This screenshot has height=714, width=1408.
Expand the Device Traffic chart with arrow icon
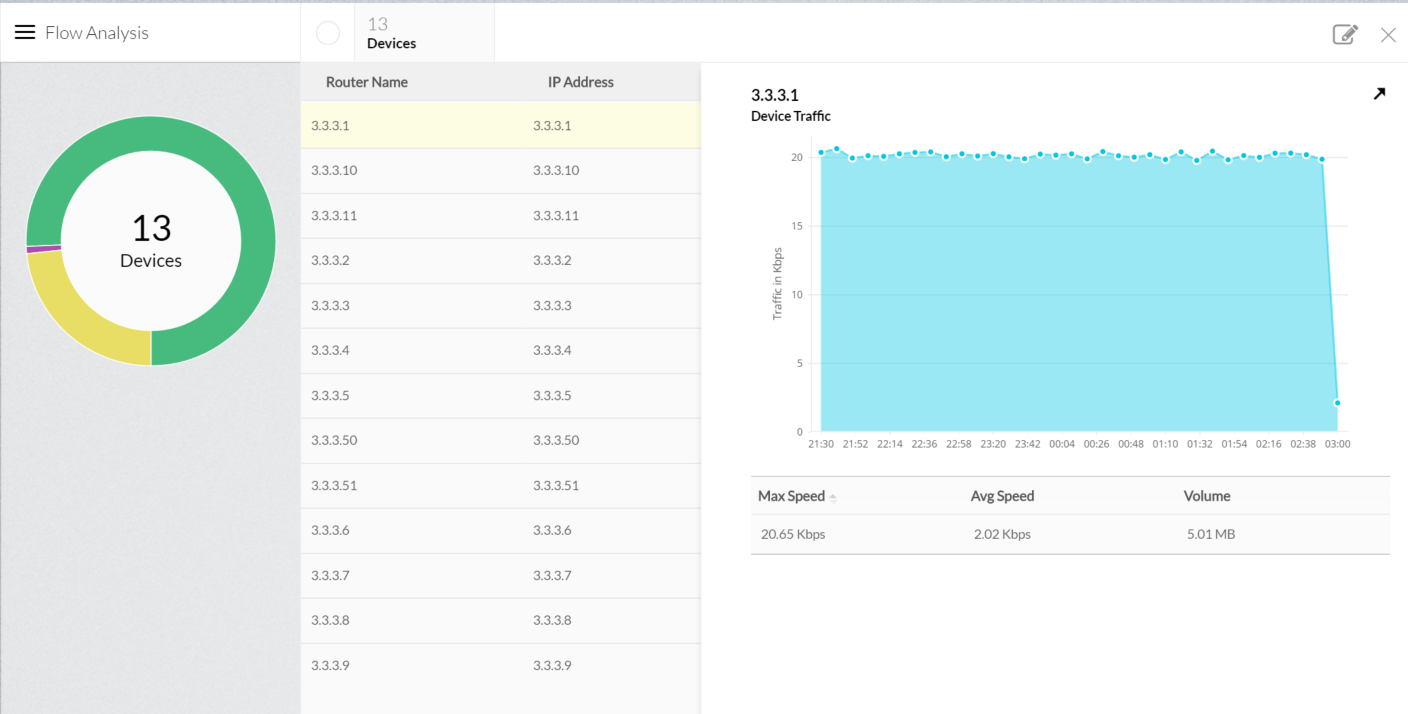pyautogui.click(x=1379, y=94)
